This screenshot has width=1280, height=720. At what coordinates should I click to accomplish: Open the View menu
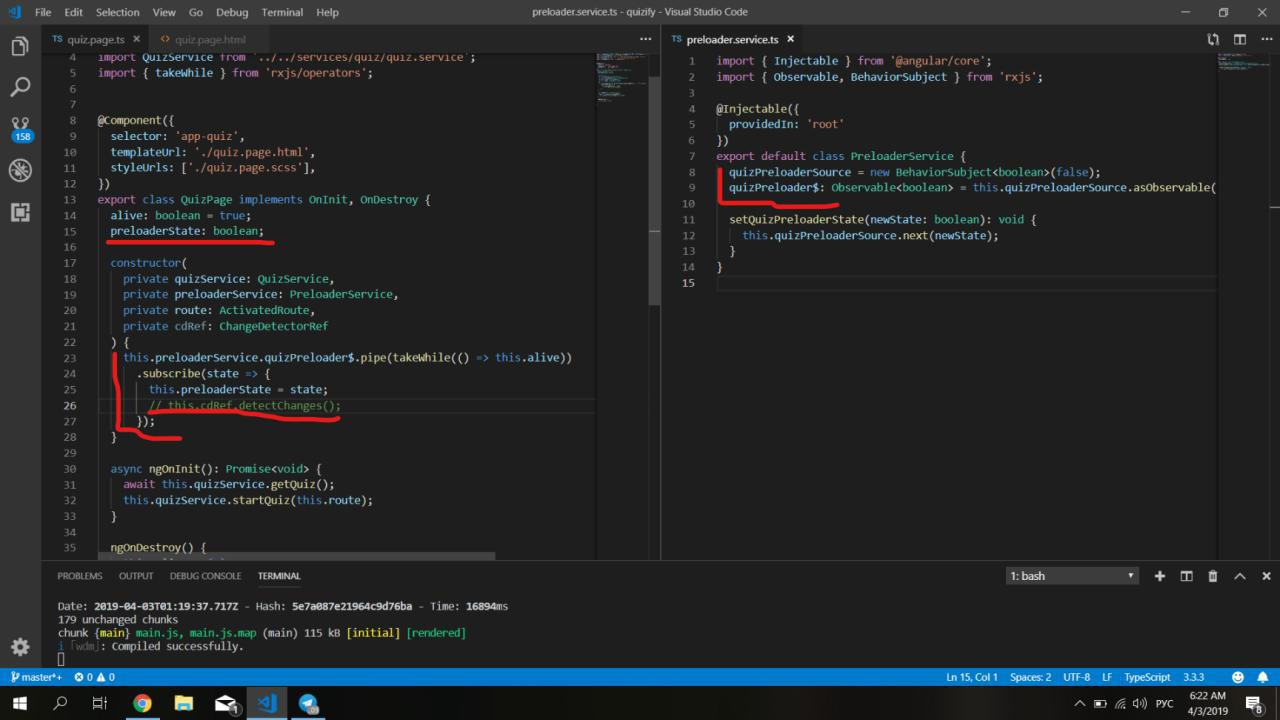pyautogui.click(x=165, y=12)
